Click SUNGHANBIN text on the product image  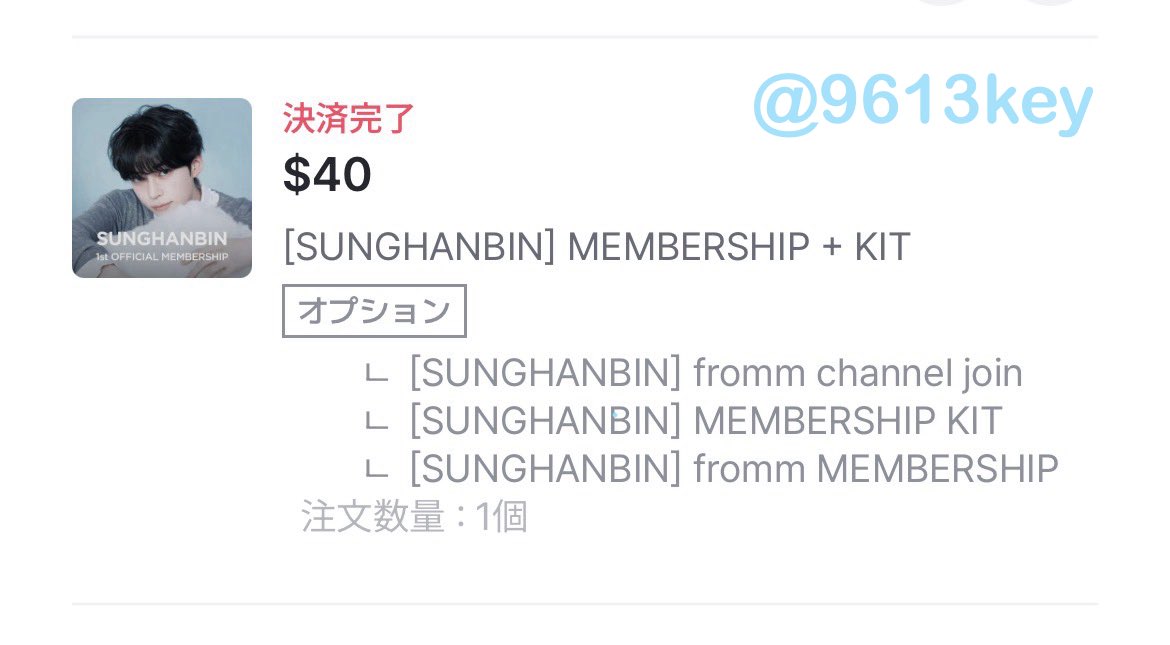point(162,239)
